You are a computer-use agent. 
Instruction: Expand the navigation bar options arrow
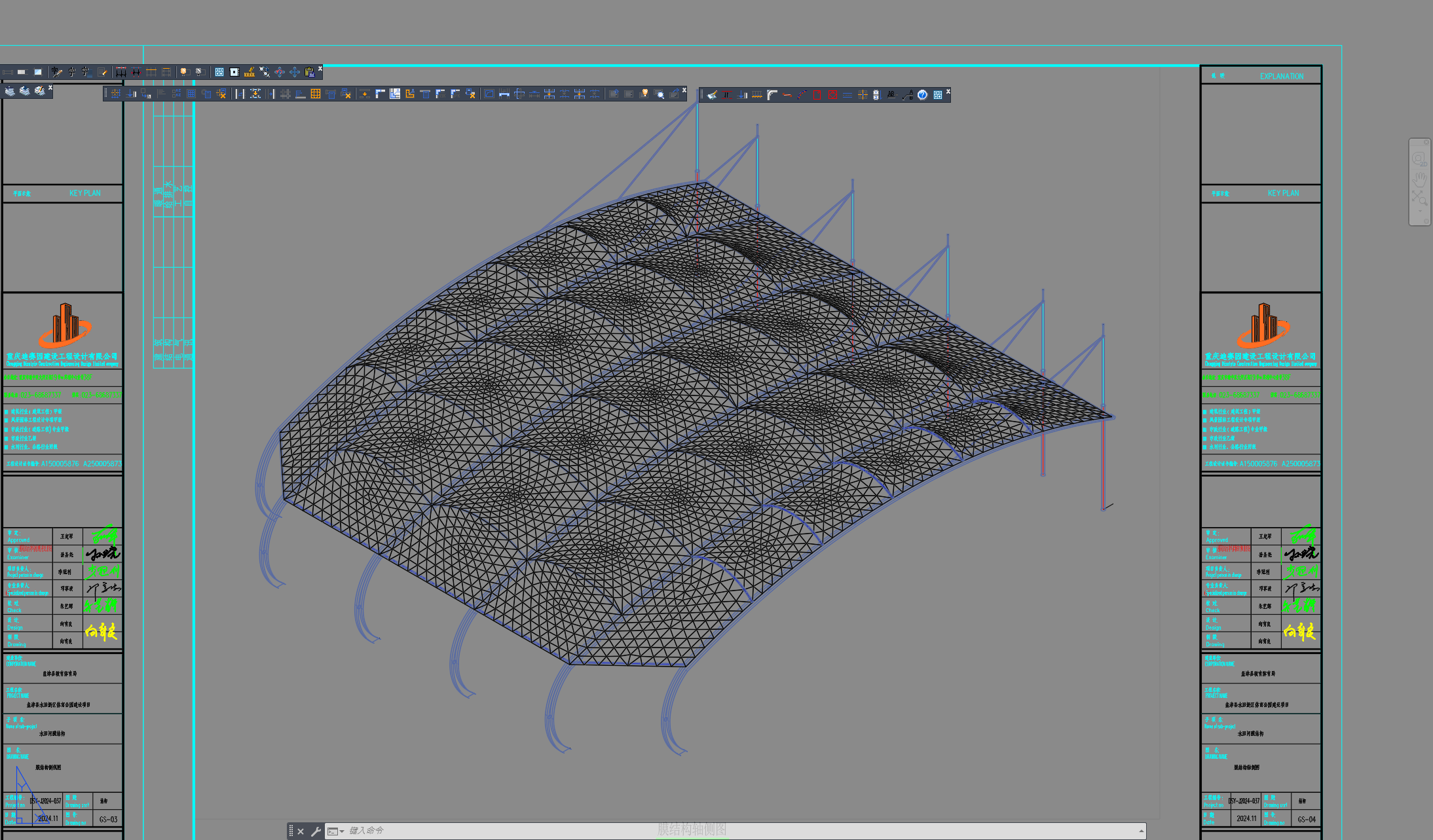tap(1426, 221)
